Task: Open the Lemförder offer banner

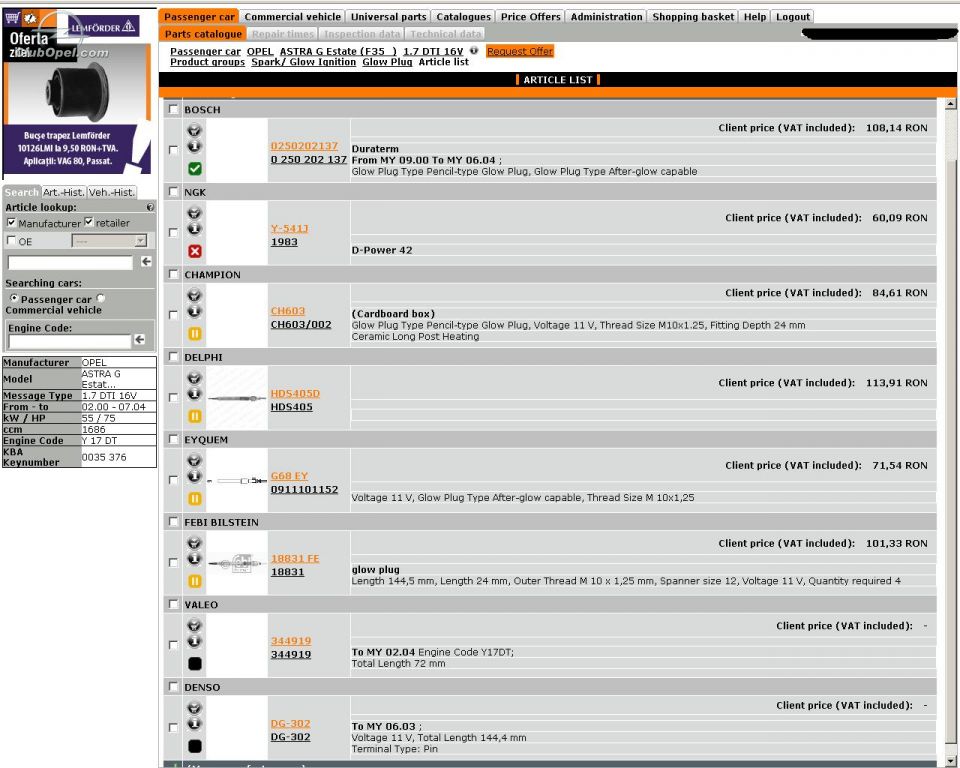Action: 77,93
